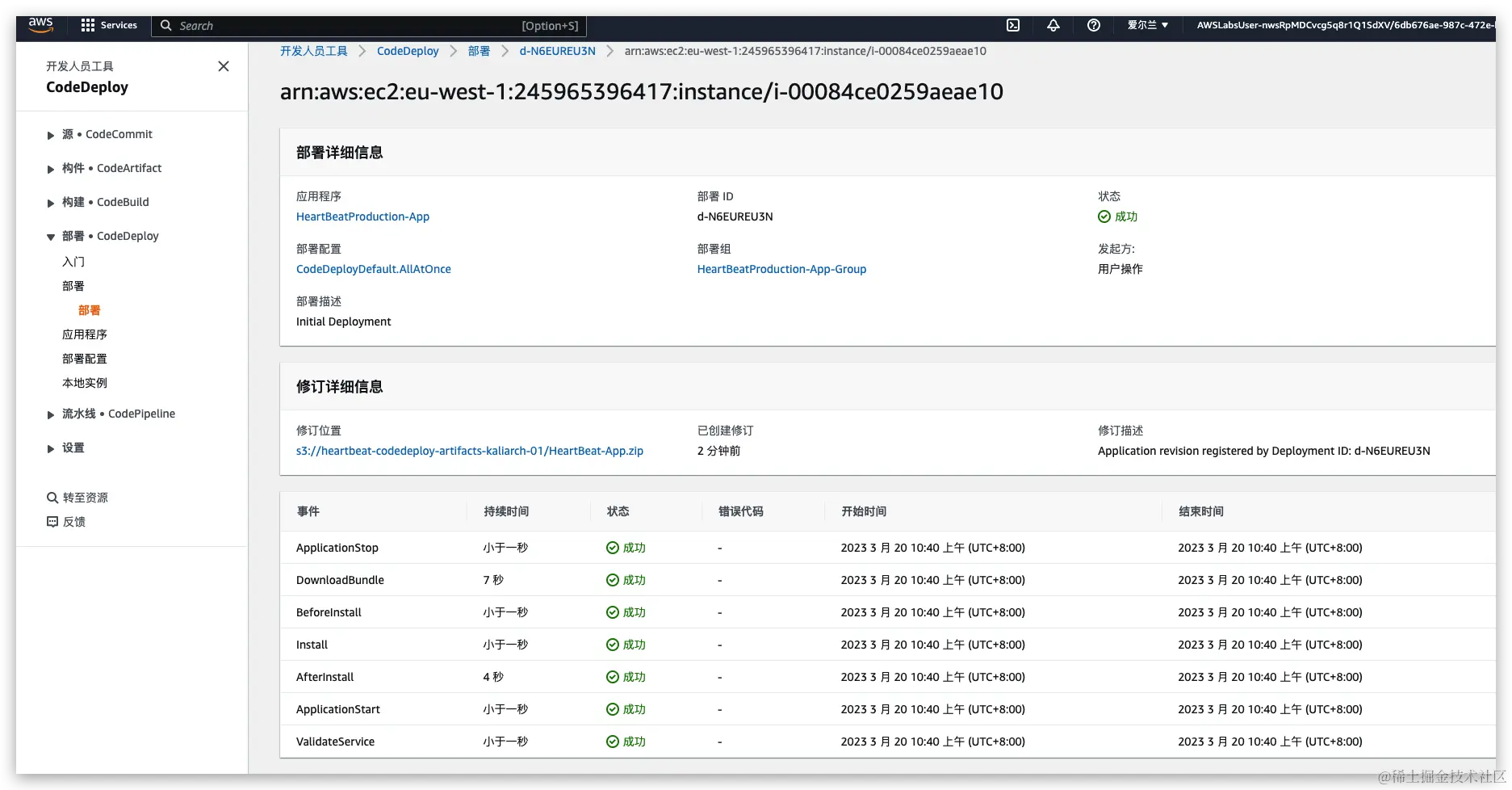This screenshot has height=790, width=1512.
Task: Go to CodeDeploy breadcrumb link
Action: (408, 51)
